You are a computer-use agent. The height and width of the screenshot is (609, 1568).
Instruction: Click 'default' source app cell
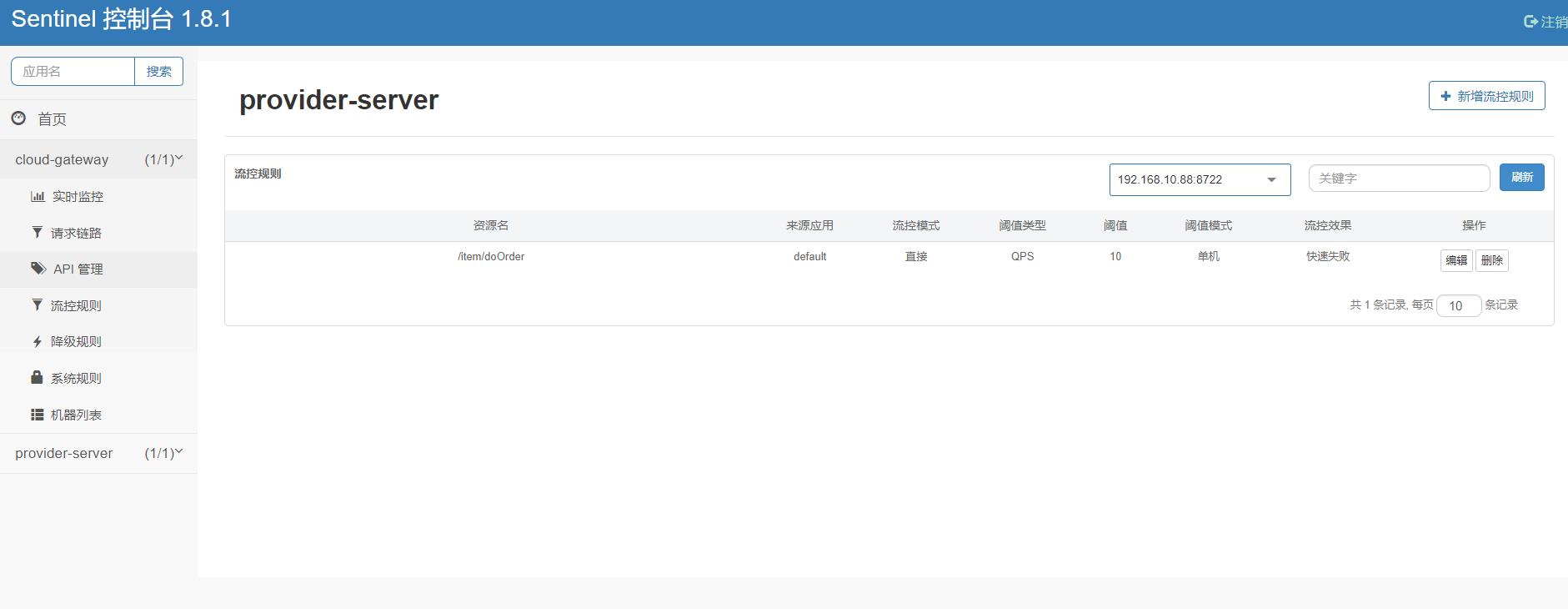click(809, 257)
